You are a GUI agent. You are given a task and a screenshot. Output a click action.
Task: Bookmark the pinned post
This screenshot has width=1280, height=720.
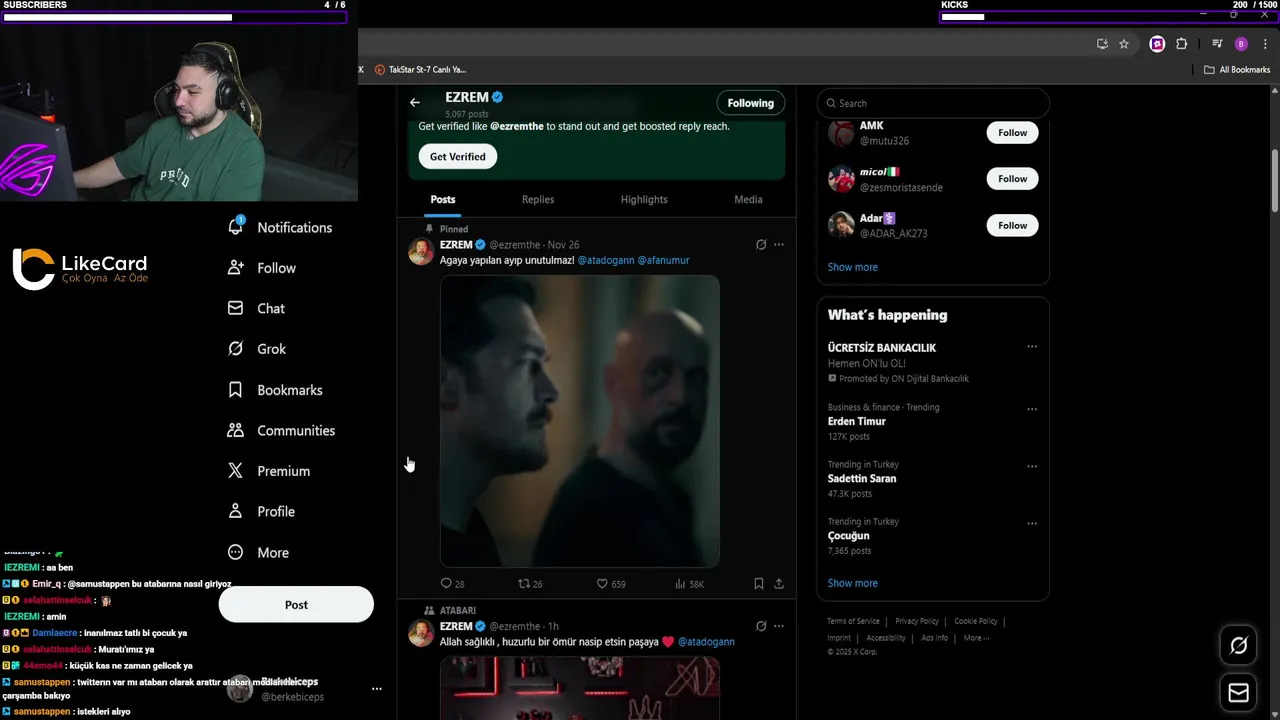[x=758, y=583]
